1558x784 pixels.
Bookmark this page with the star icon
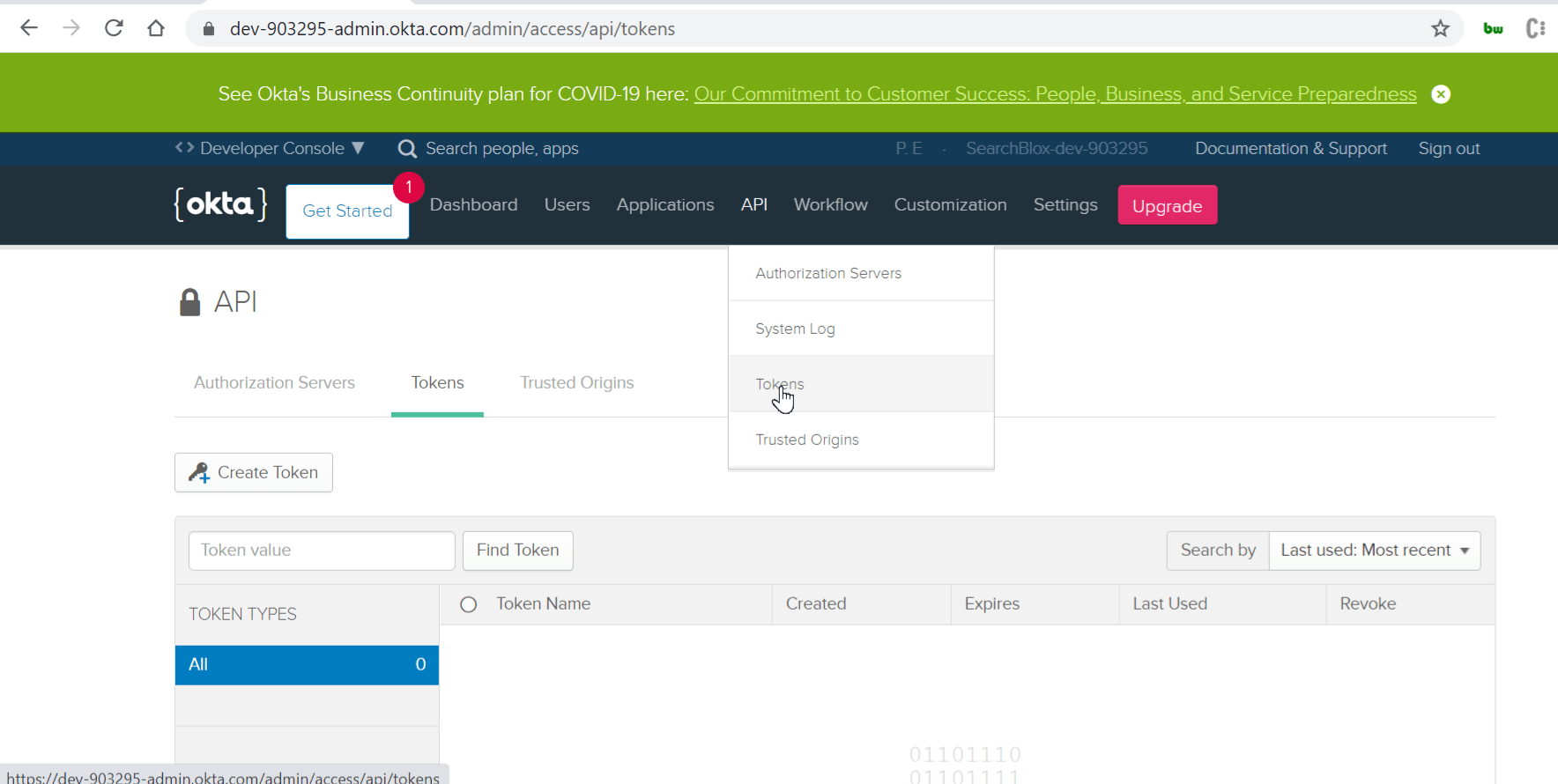1441,28
